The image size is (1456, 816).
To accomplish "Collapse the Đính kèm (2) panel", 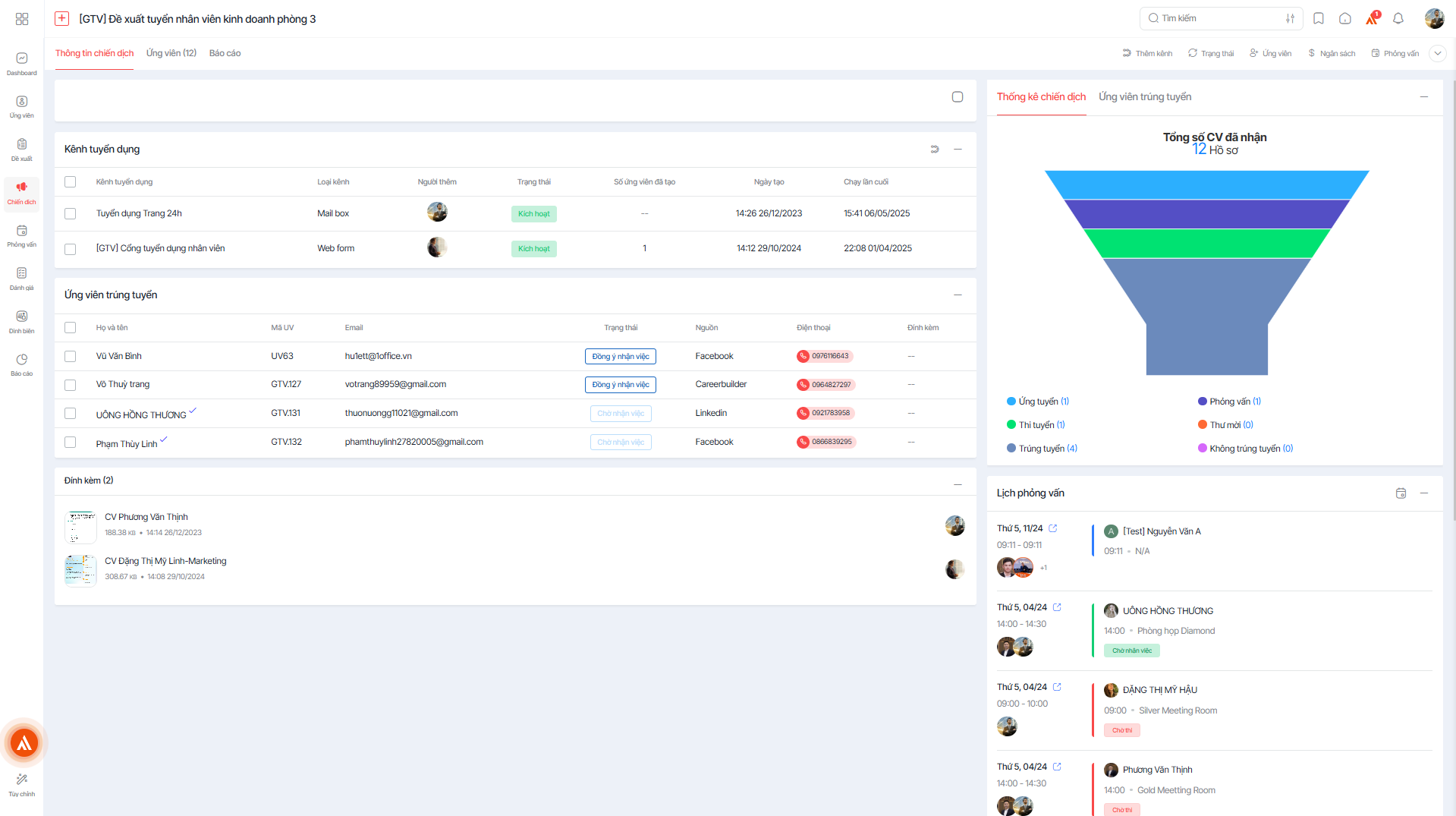I will point(958,484).
